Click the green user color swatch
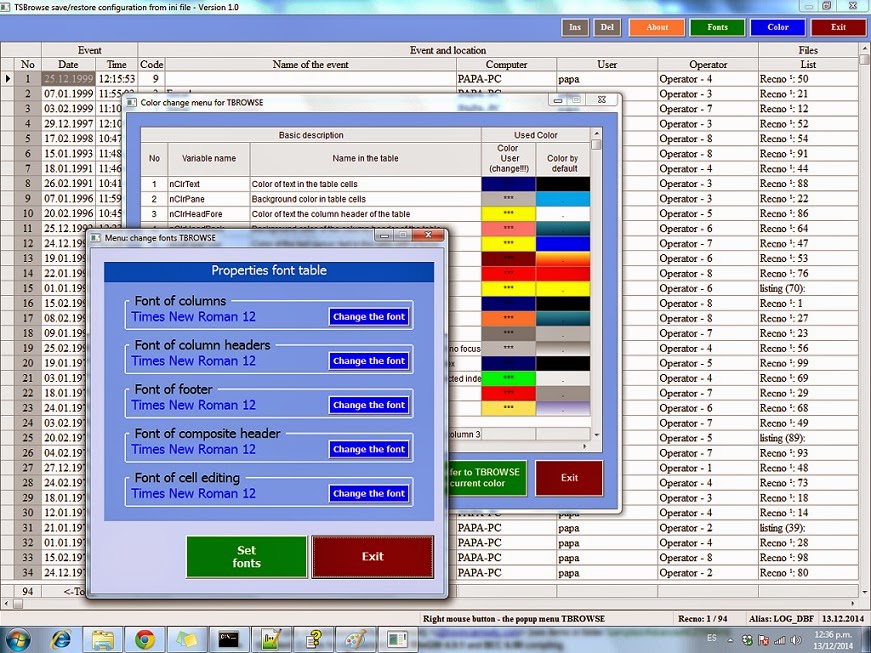The height and width of the screenshot is (653, 871). [508, 378]
